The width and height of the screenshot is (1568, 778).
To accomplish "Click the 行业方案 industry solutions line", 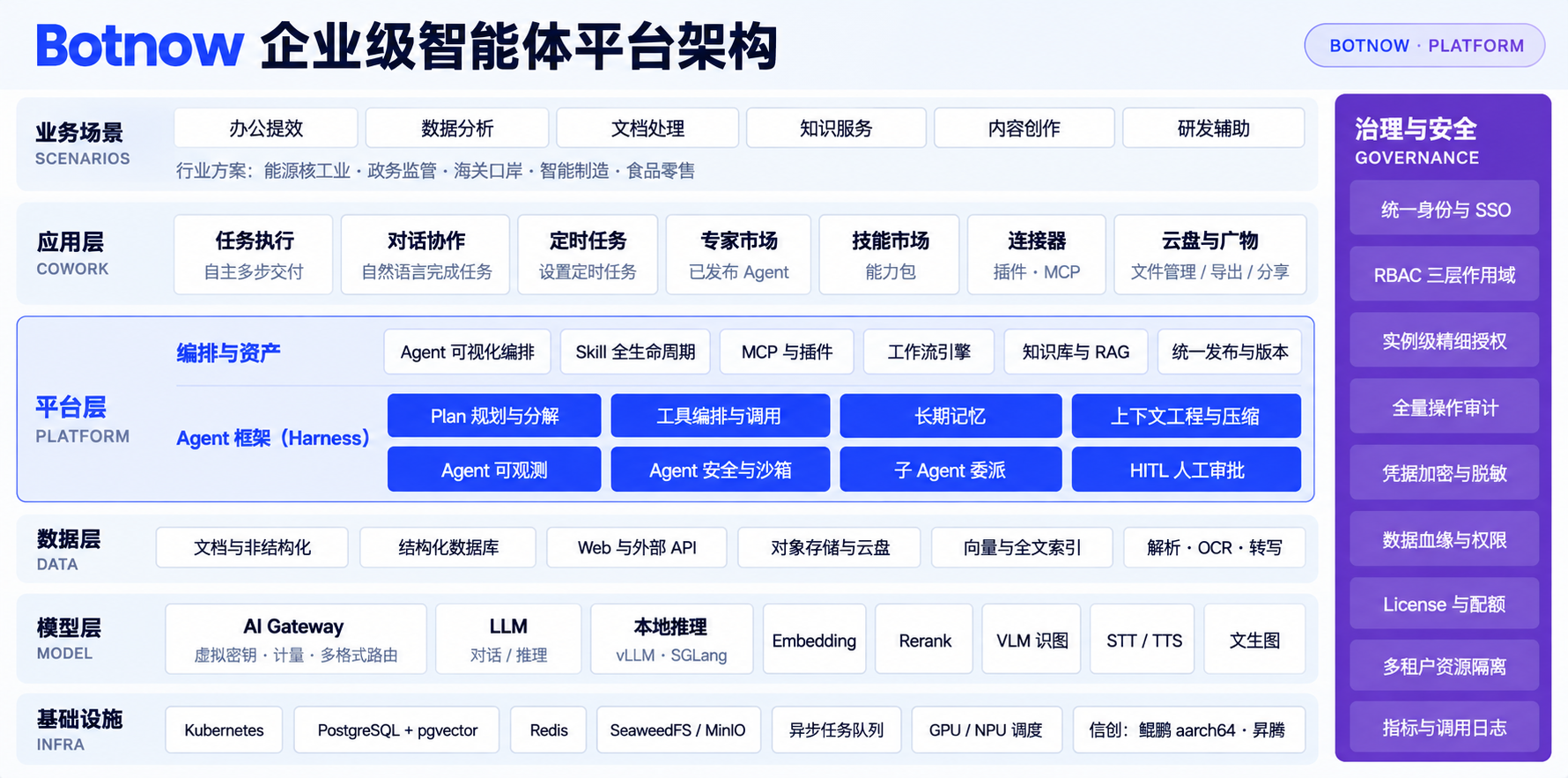I will 435,170.
